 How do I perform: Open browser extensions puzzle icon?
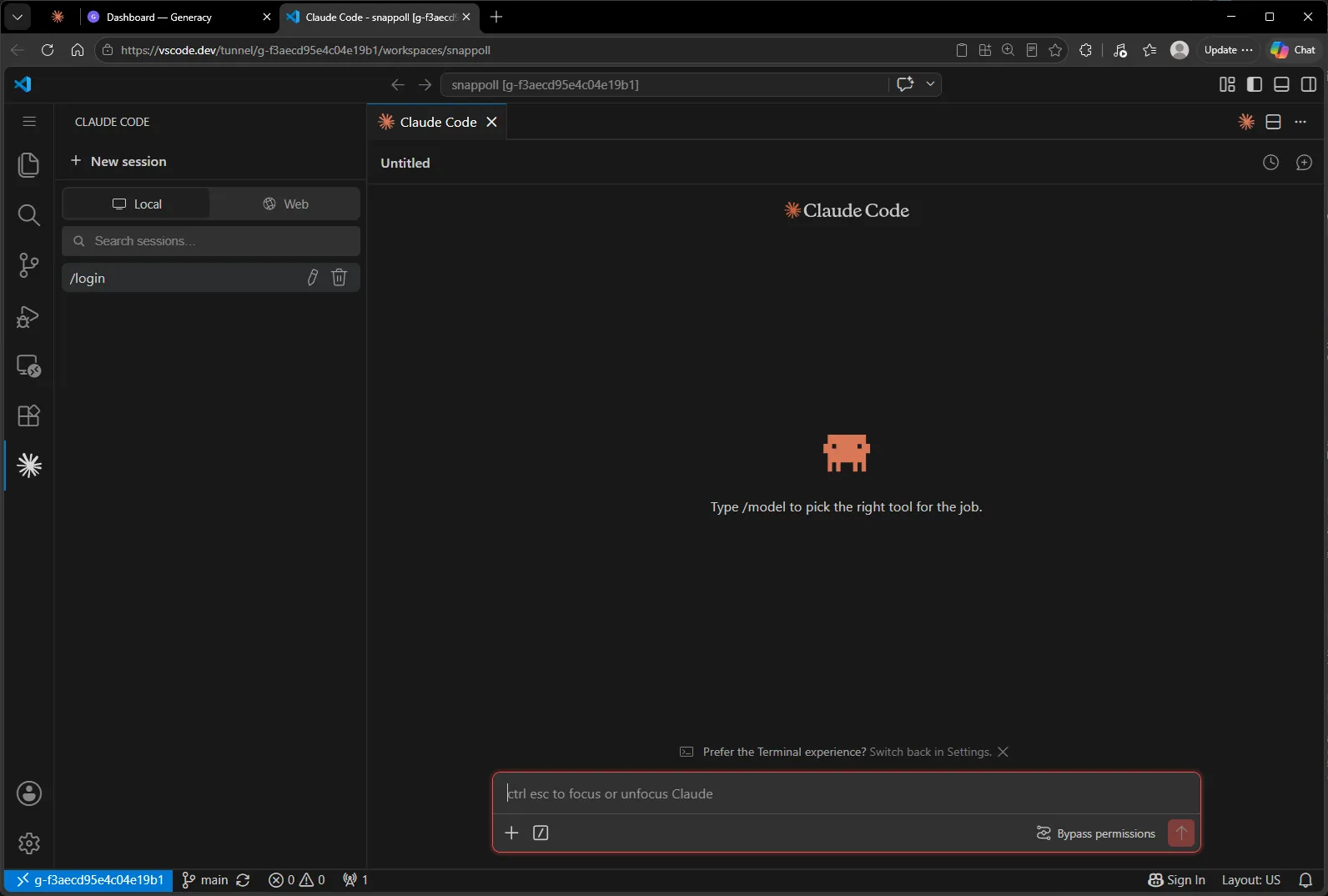(x=1085, y=50)
